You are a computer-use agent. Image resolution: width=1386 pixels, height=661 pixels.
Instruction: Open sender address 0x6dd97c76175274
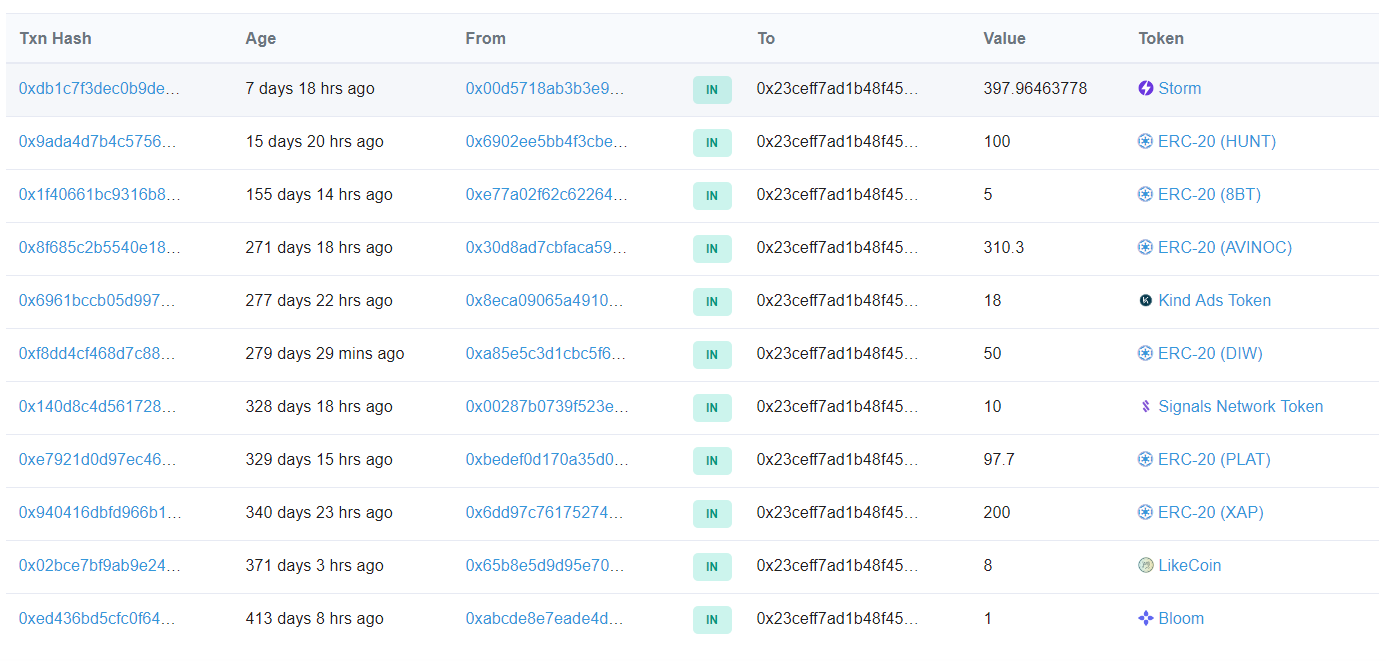545,512
